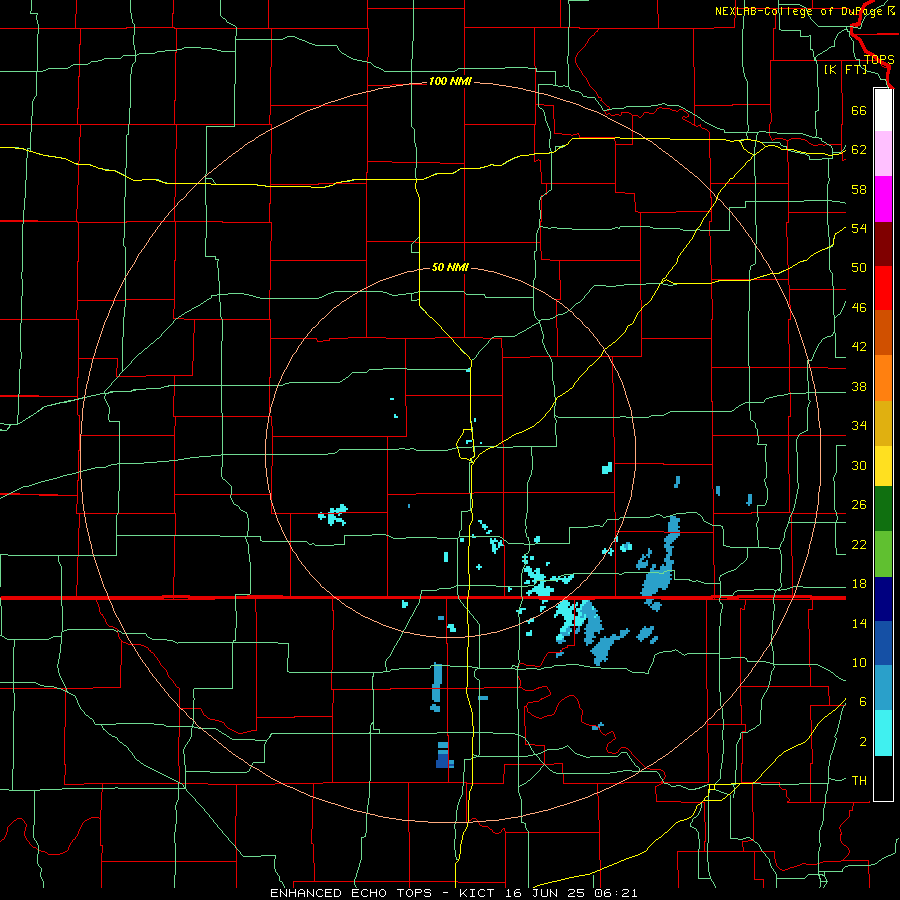Select the dark green legend swatch

tap(883, 509)
